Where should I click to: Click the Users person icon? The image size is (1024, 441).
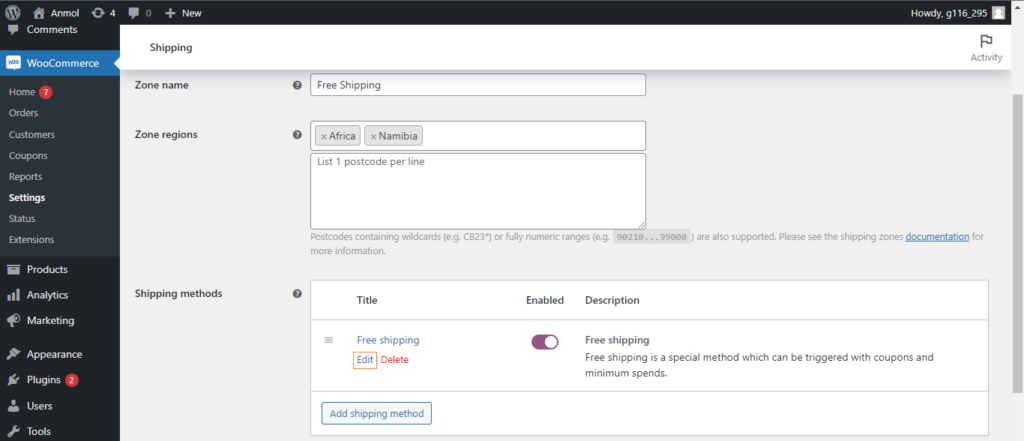click(13, 406)
